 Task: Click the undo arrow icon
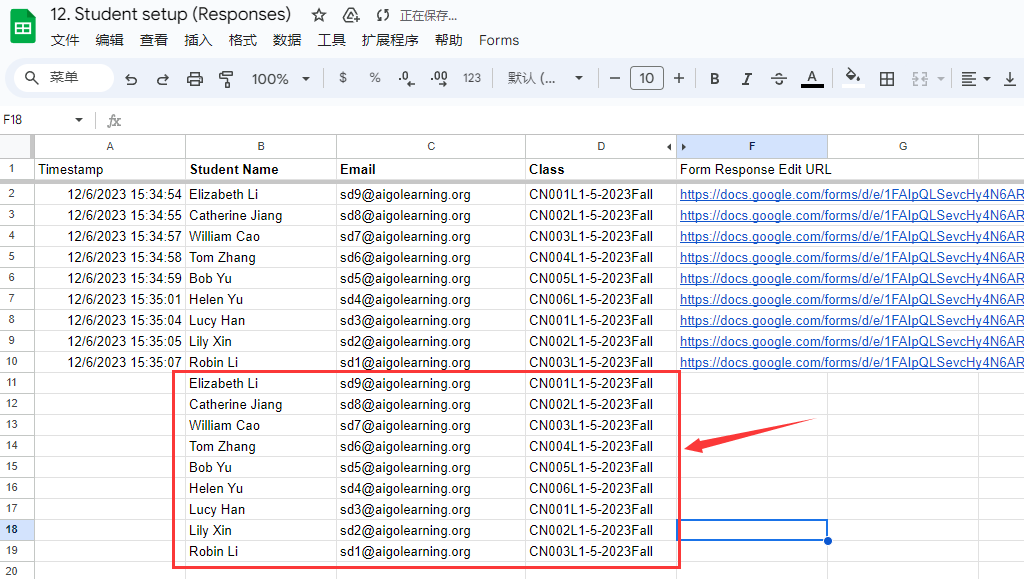click(x=131, y=79)
